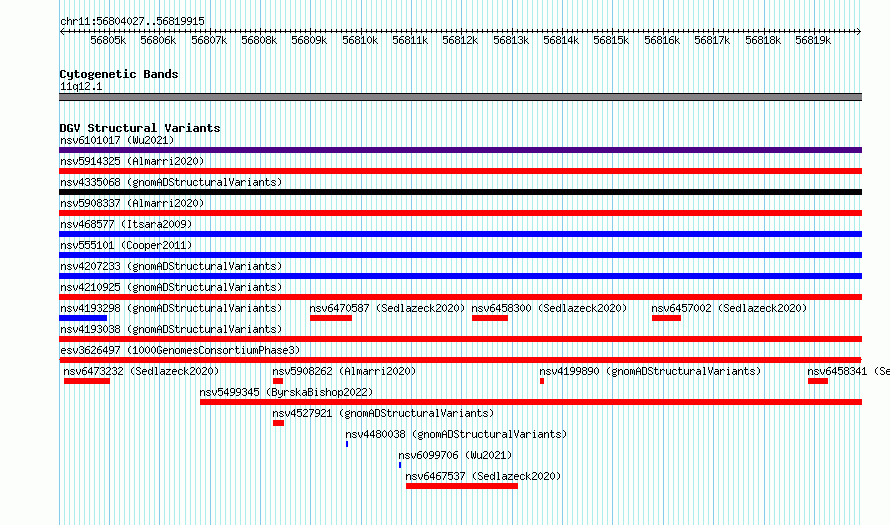Click the chr11:56804027..56819915 coordinate label

[x=132, y=21]
